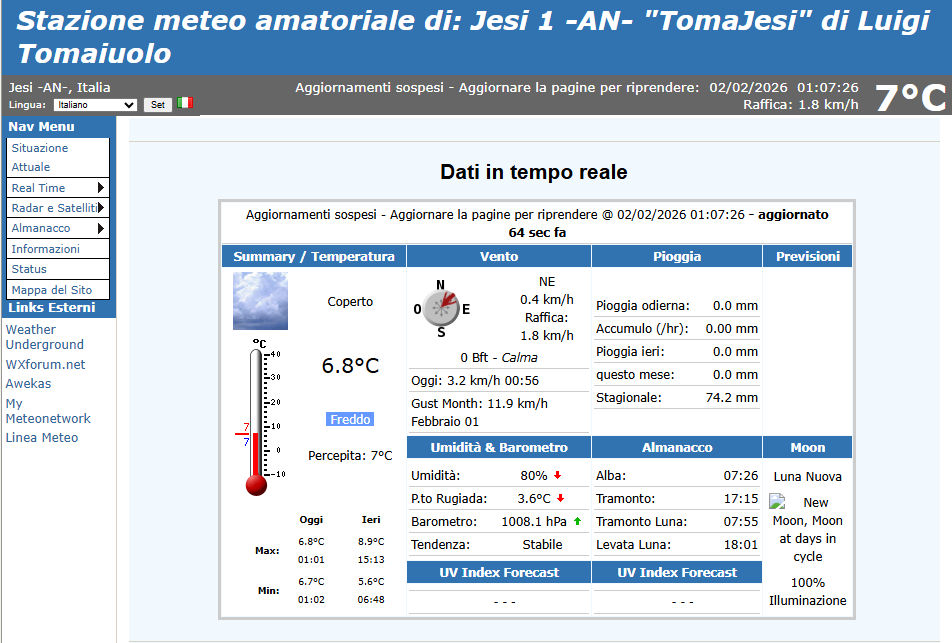
Task: Visit the WXforum.net external link
Action: click(45, 364)
